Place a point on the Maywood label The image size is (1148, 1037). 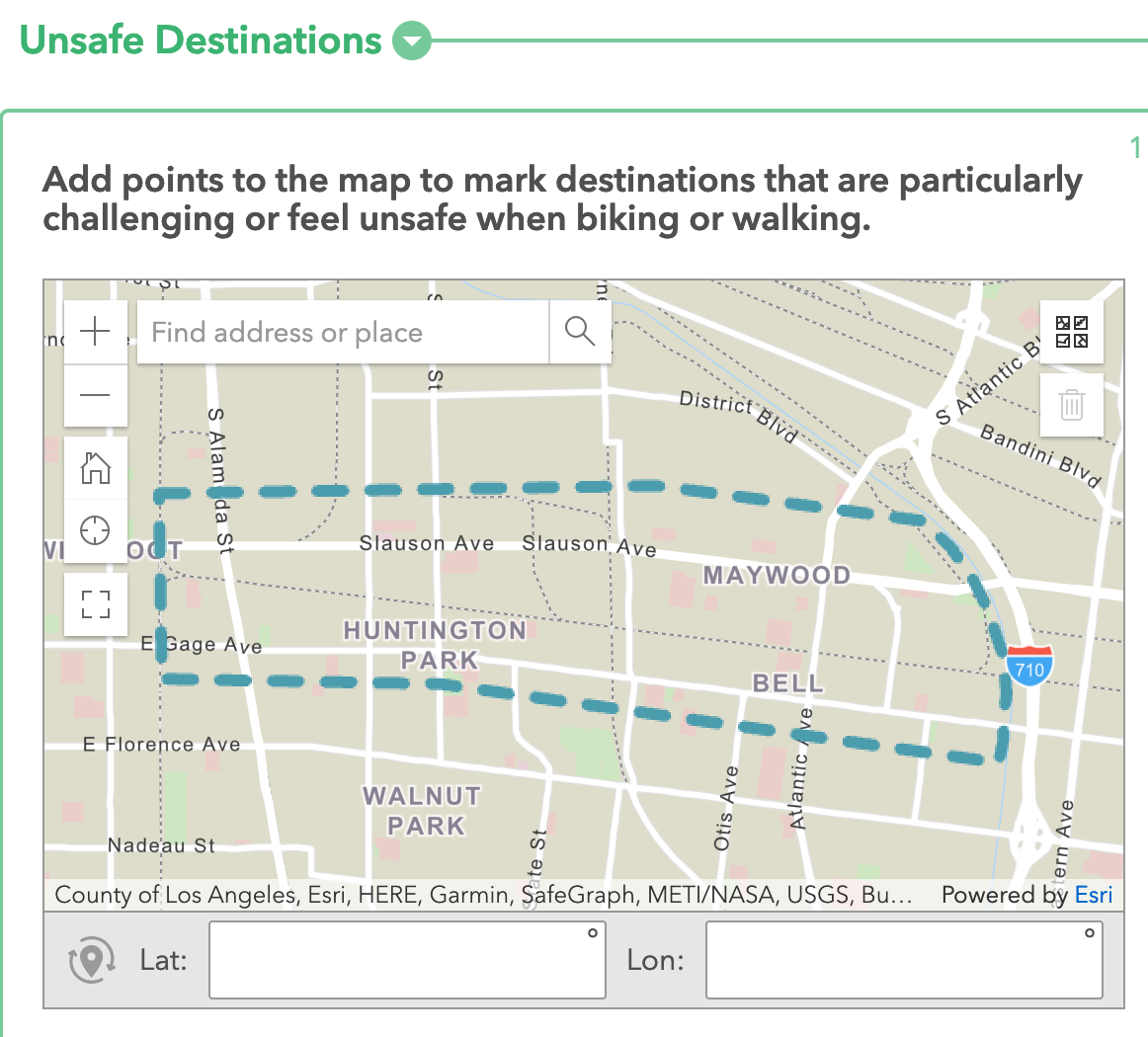777,575
